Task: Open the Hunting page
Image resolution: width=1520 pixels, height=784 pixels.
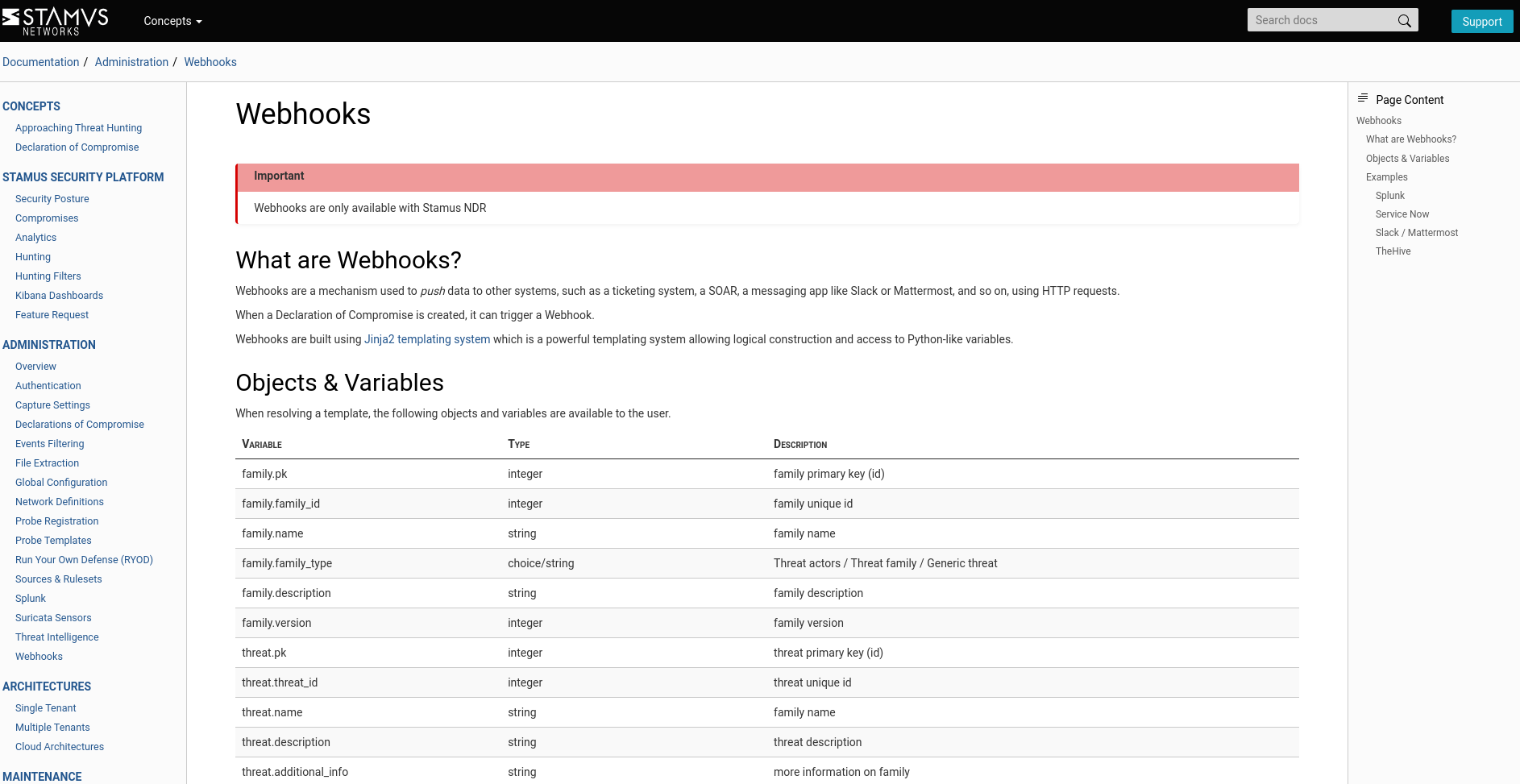Action: pyautogui.click(x=33, y=257)
